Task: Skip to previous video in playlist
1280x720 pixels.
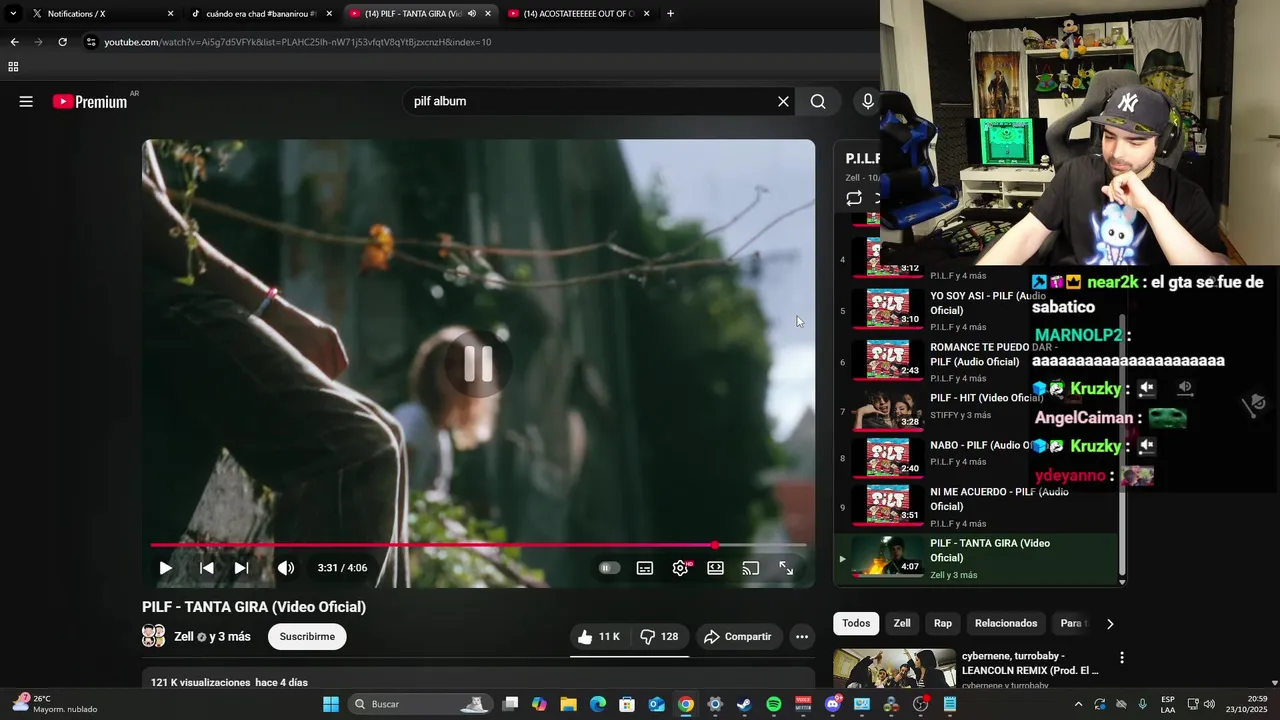Action: pyautogui.click(x=207, y=568)
